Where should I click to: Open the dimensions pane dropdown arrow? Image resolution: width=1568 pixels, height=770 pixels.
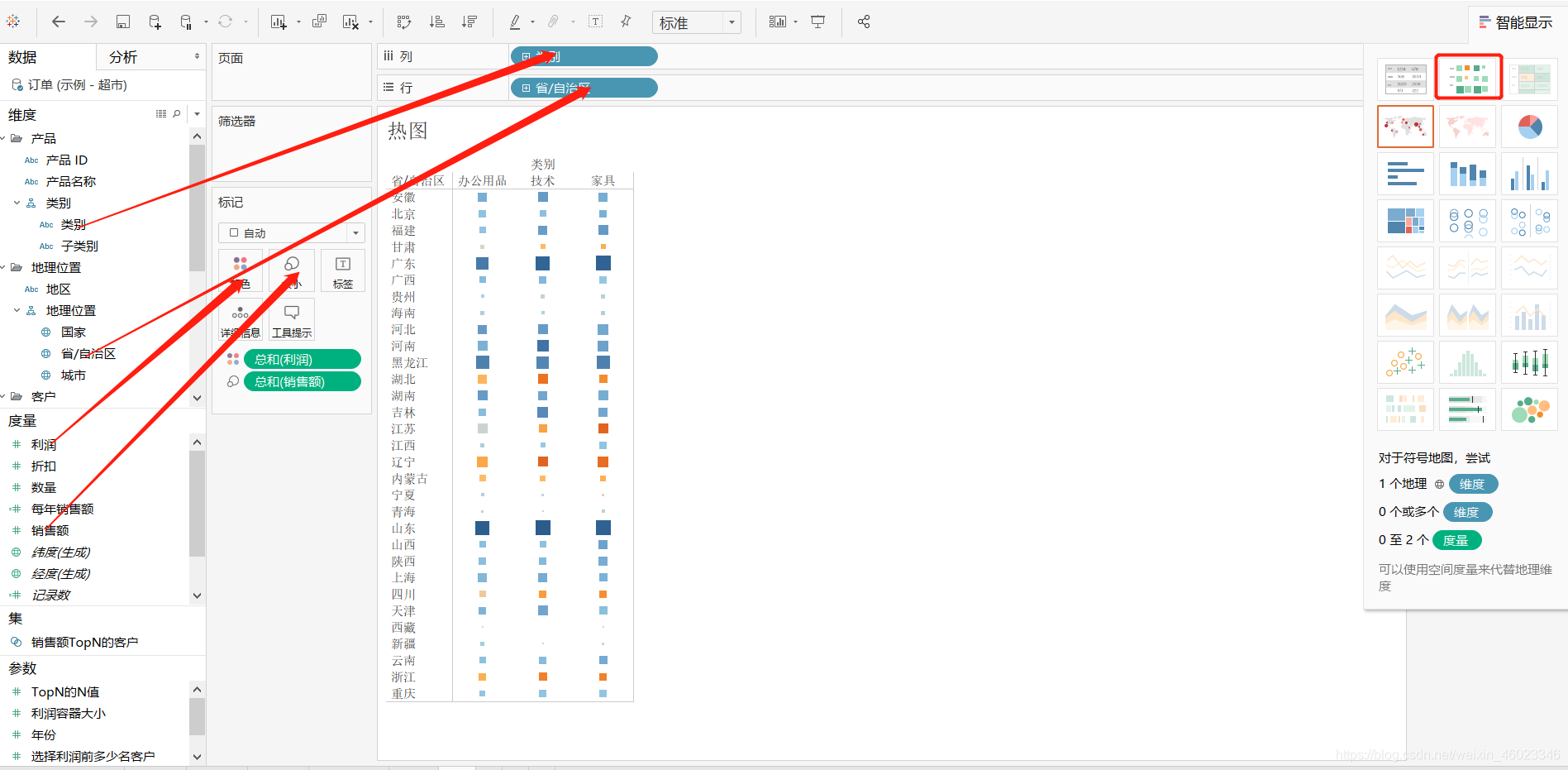click(197, 114)
